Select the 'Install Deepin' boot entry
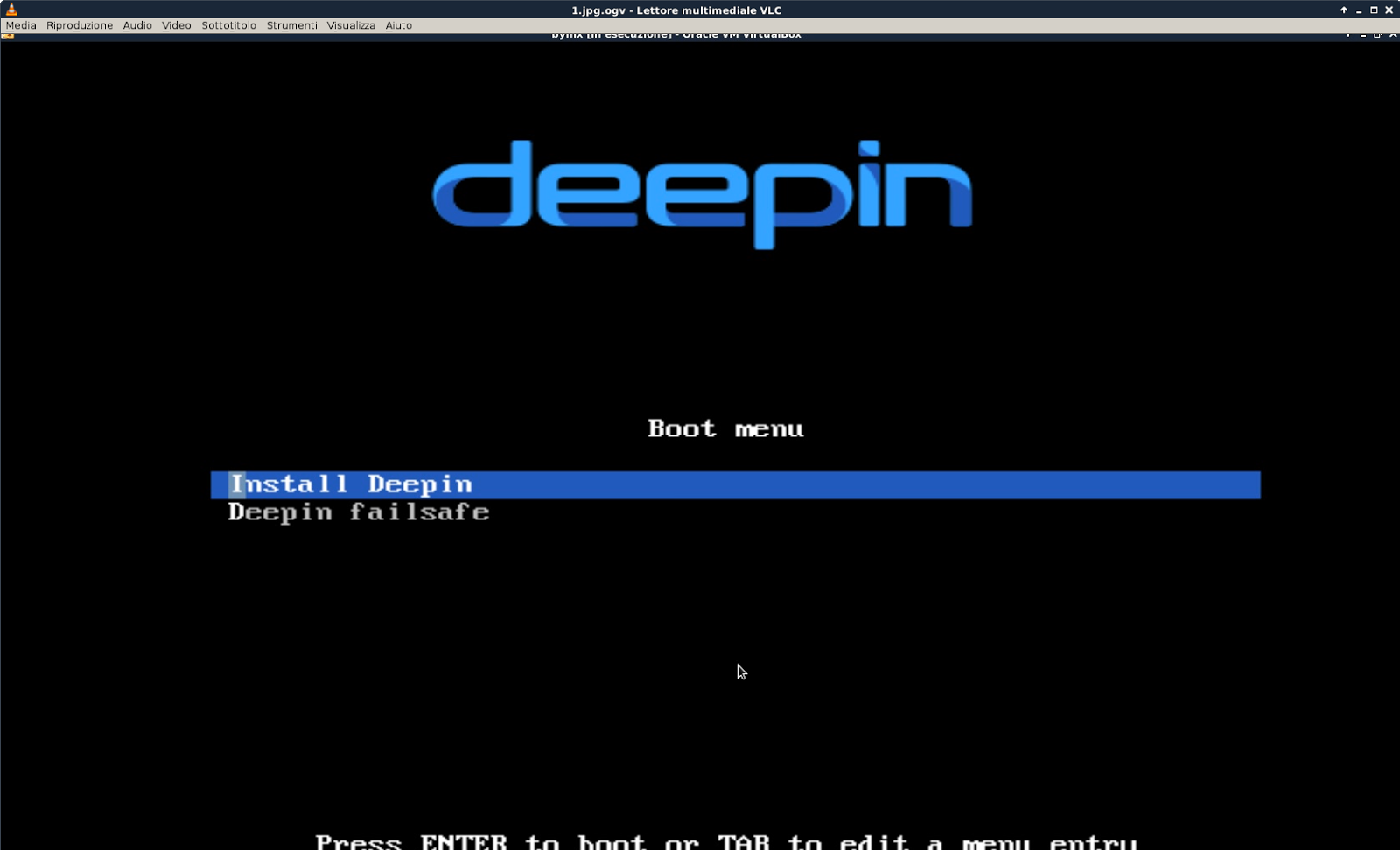 (736, 484)
